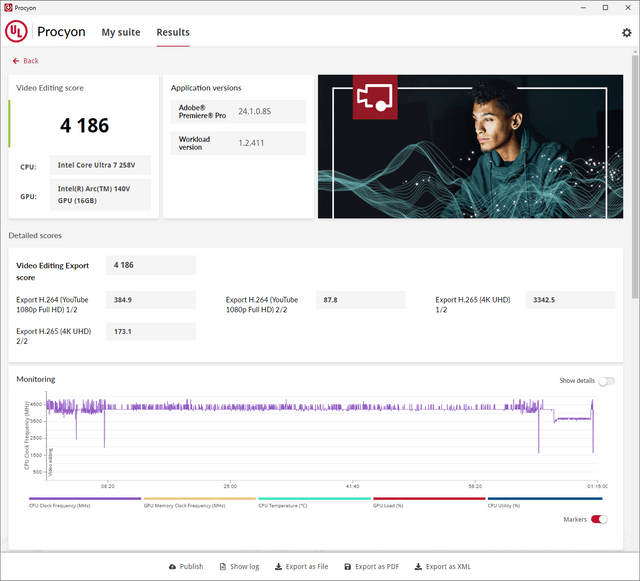
Task: Export the result as File
Action: click(302, 567)
